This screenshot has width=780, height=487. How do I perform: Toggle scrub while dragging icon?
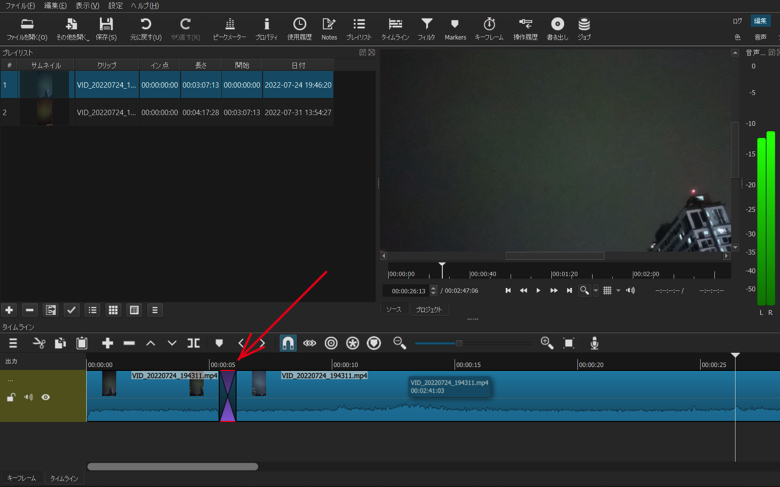309,343
